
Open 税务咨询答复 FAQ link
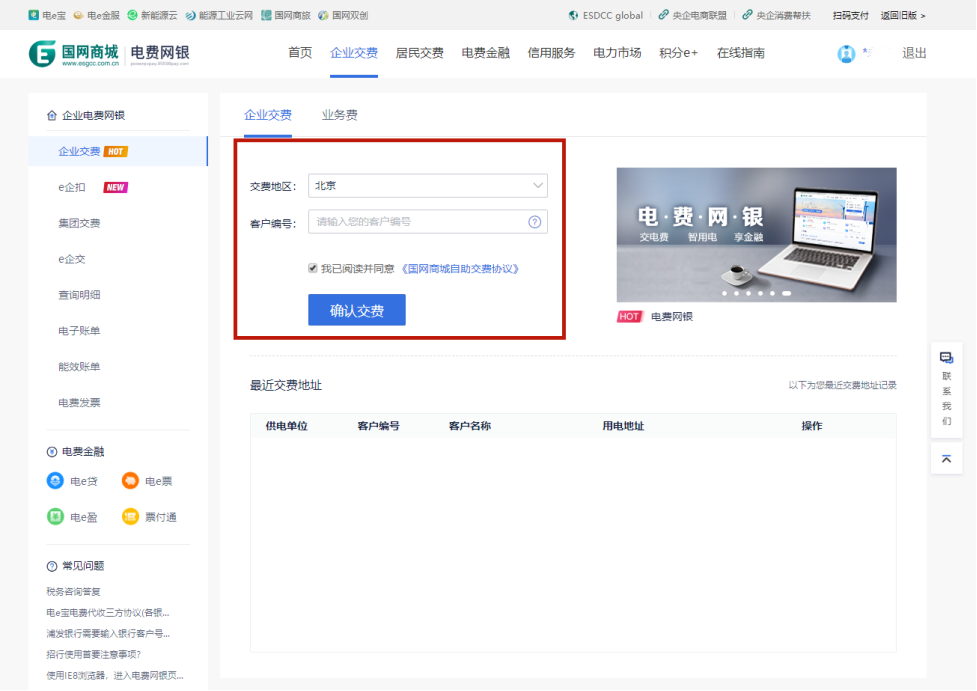74,591
